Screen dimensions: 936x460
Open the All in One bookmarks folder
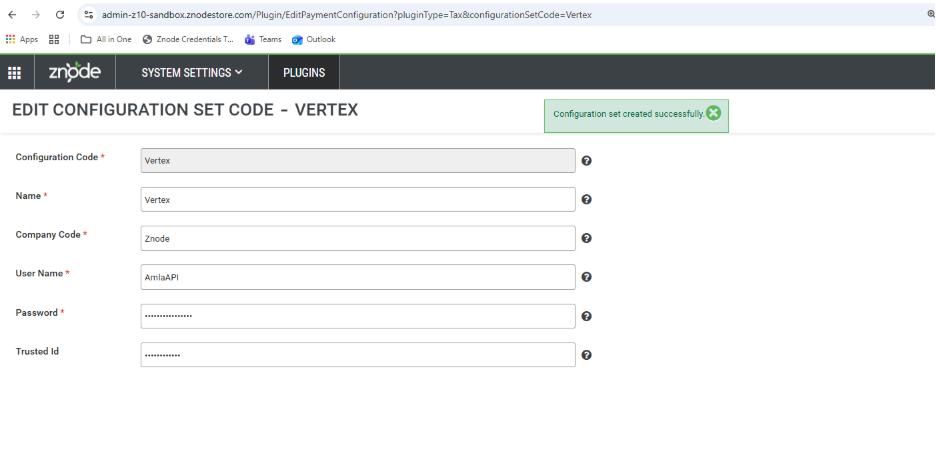click(x=106, y=39)
